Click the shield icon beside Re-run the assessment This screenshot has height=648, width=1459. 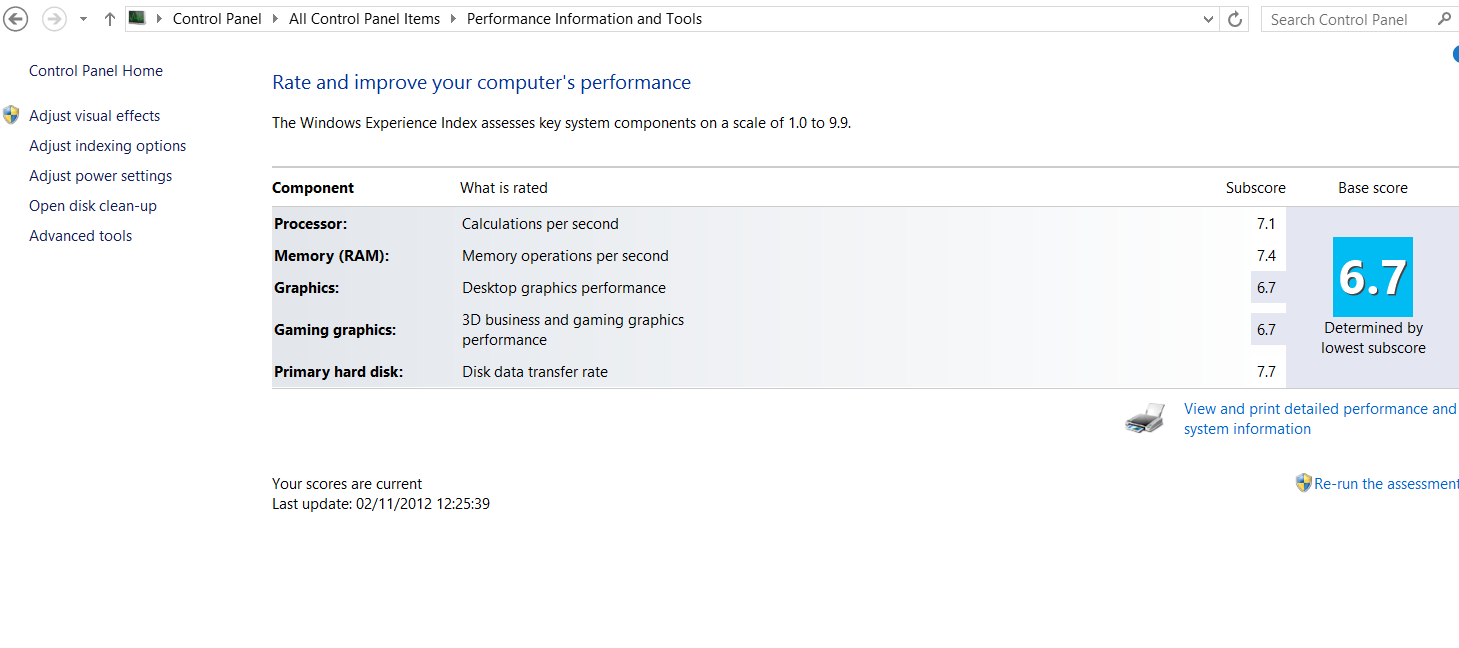[1303, 483]
